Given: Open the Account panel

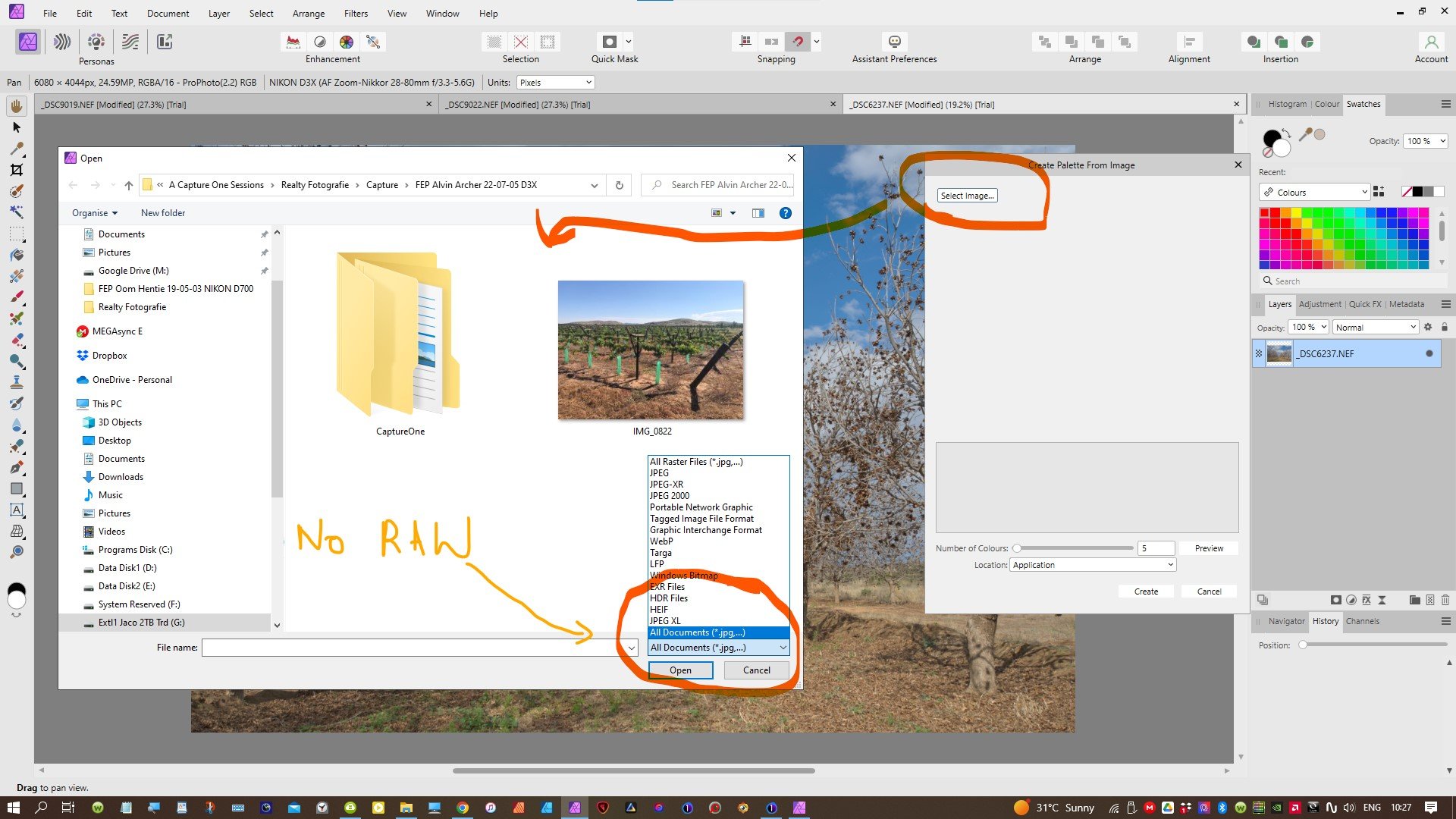Looking at the screenshot, I should click(x=1431, y=42).
